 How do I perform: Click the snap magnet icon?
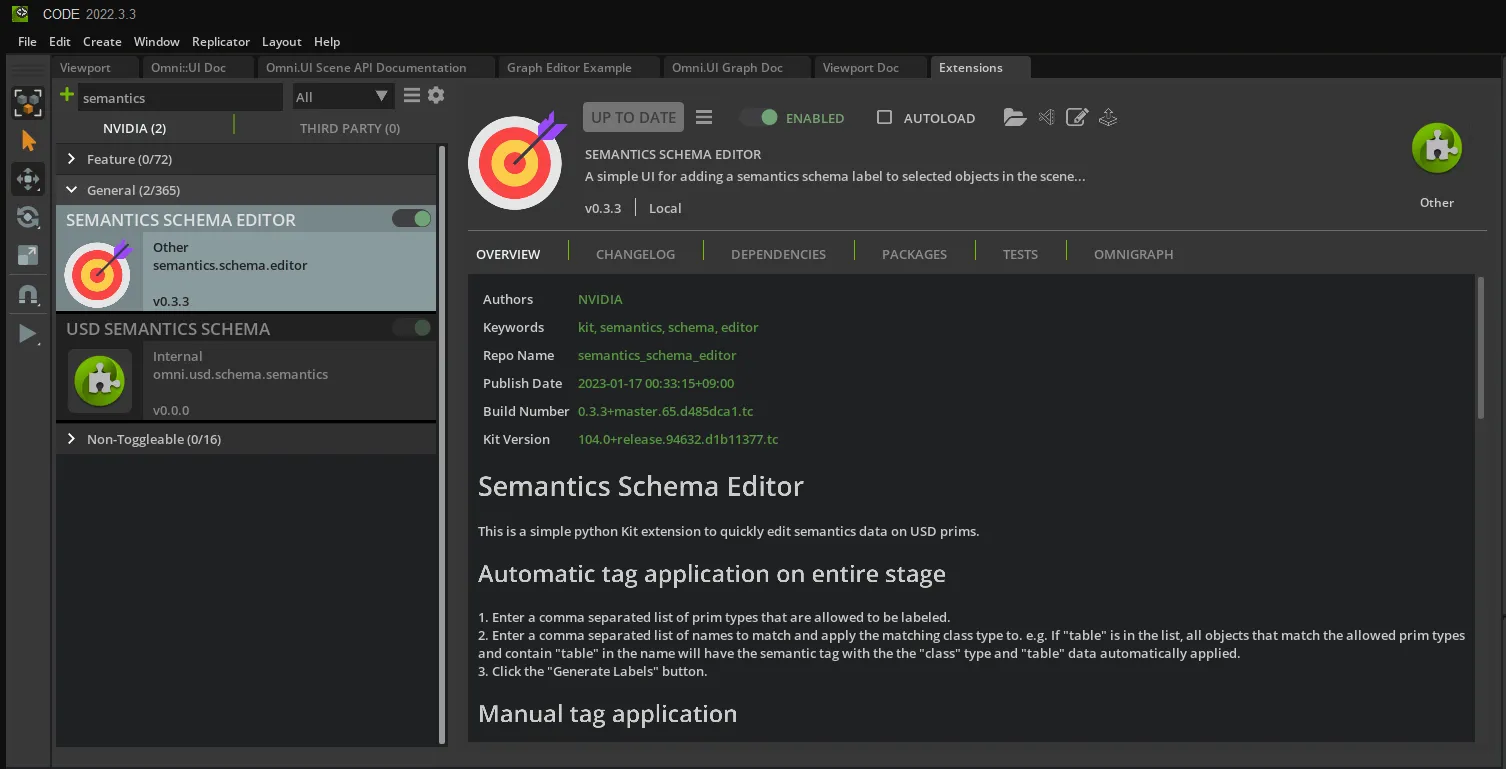pyautogui.click(x=28, y=294)
